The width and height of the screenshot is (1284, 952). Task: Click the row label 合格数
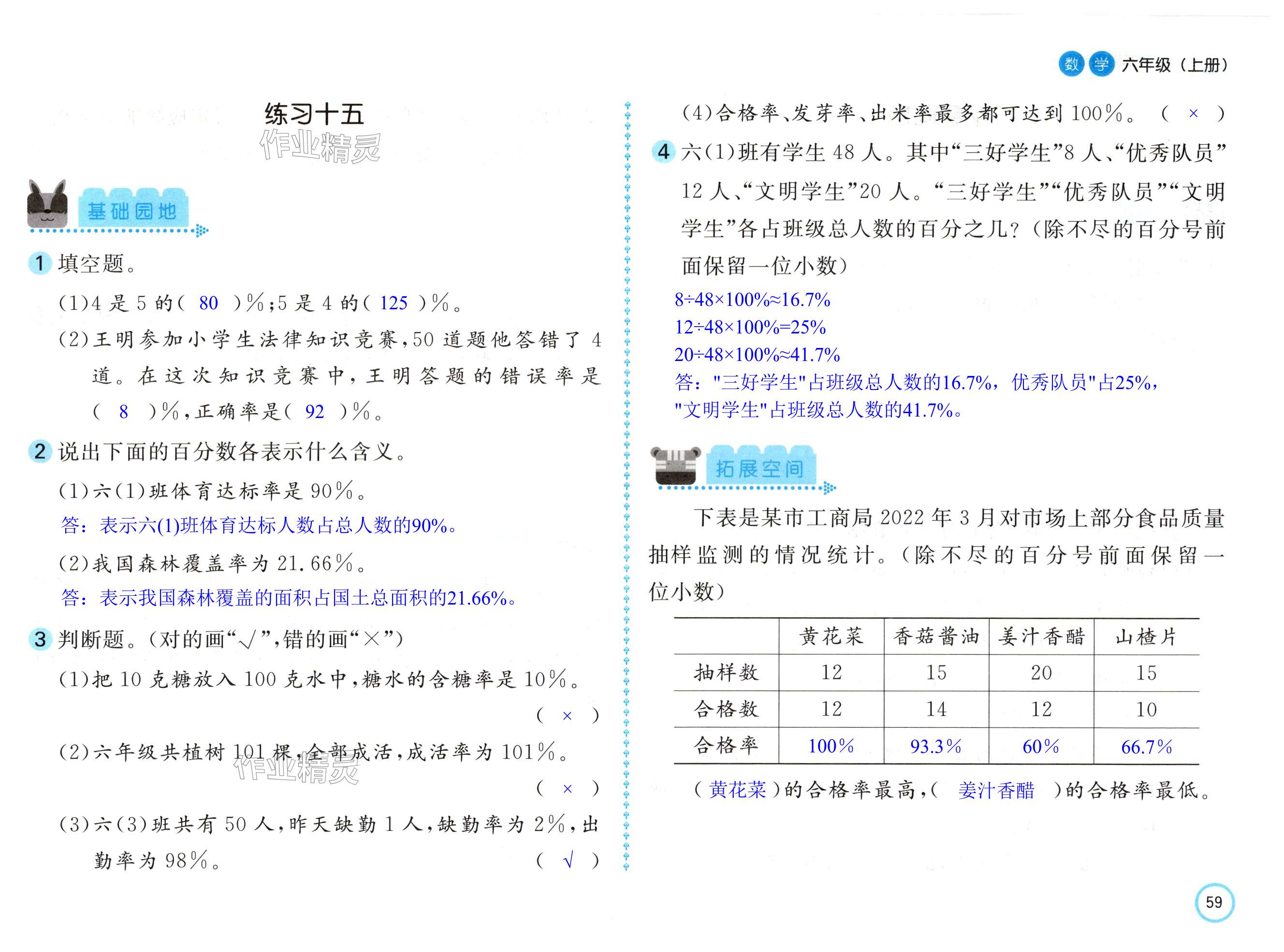point(726,709)
